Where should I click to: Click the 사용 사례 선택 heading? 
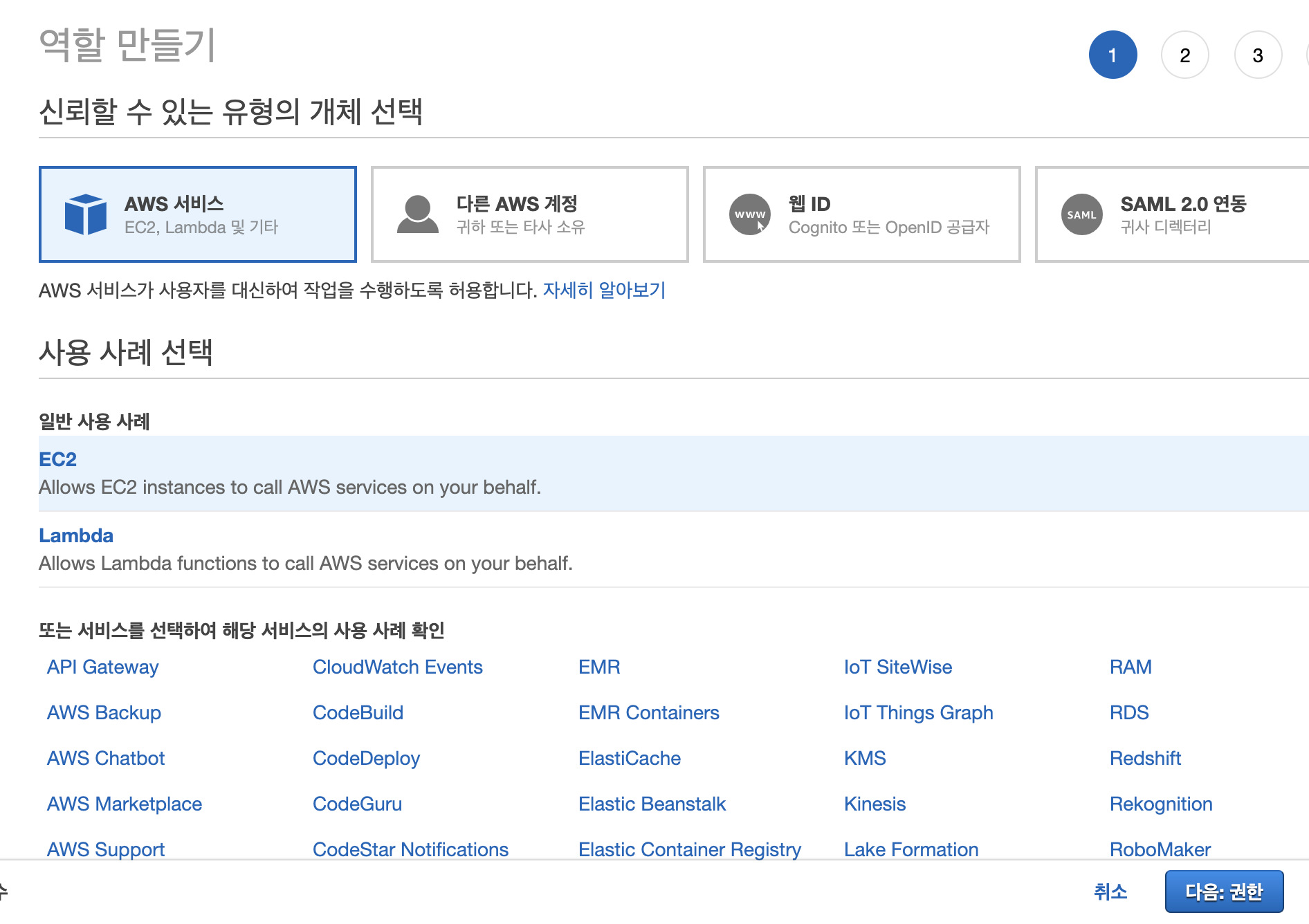coord(126,352)
